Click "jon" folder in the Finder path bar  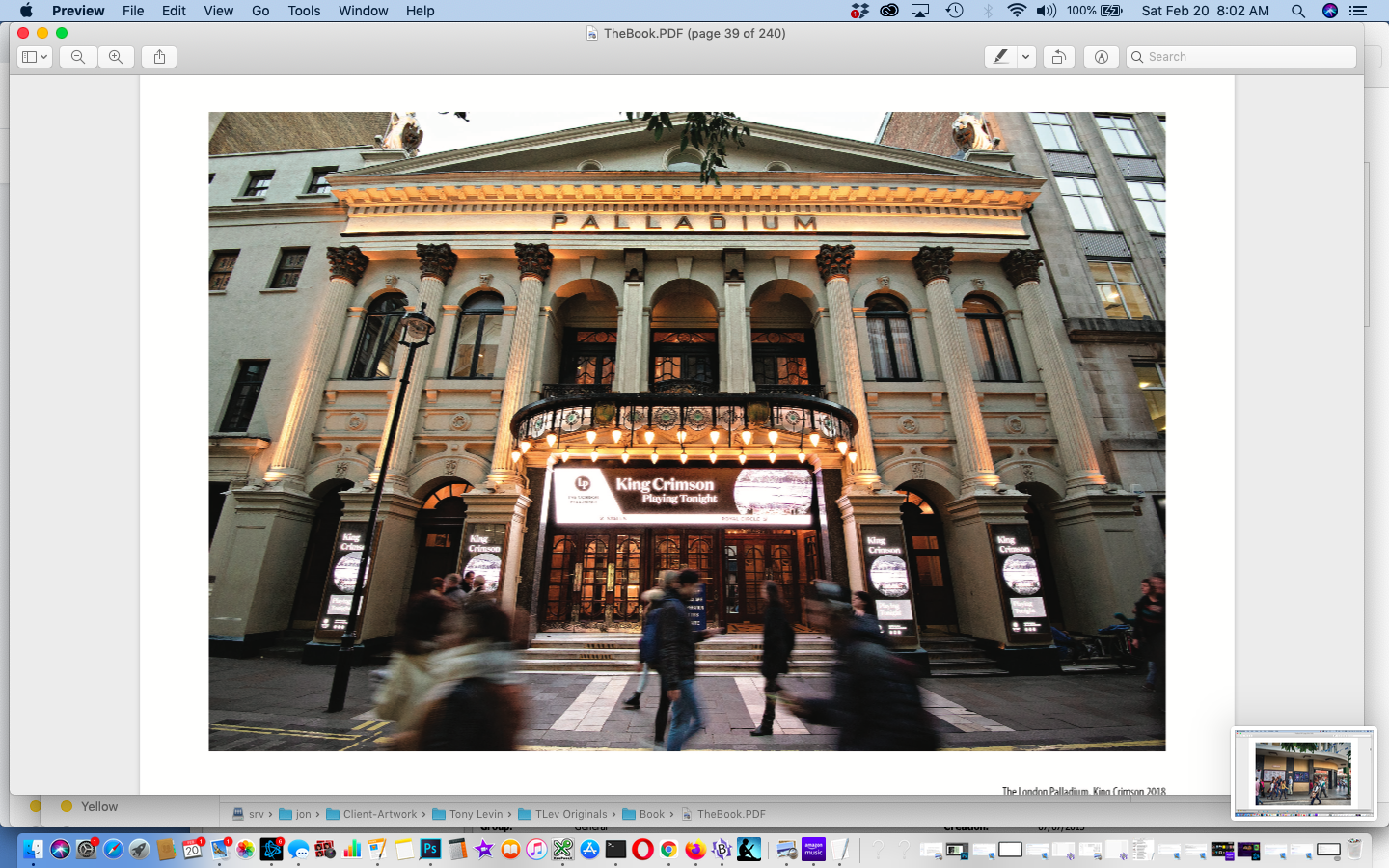295,814
